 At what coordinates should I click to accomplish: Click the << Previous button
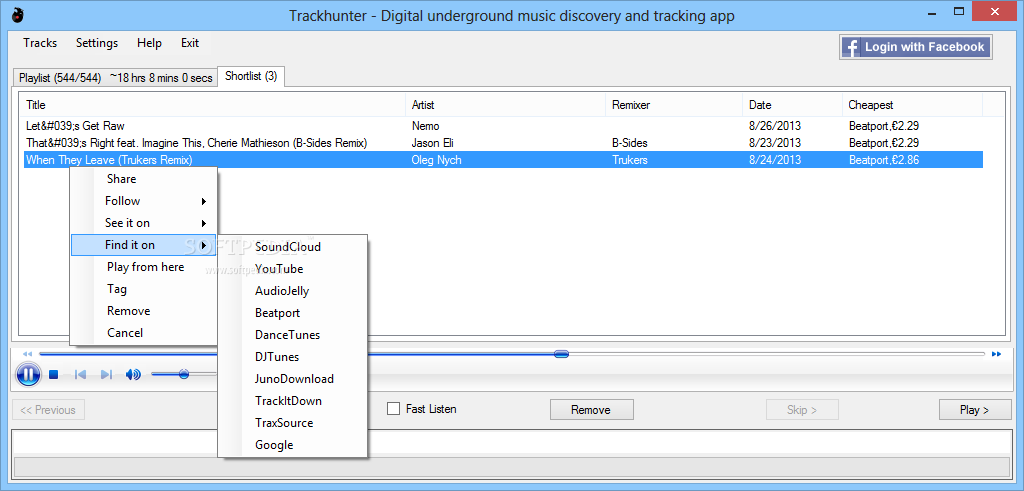pos(48,410)
